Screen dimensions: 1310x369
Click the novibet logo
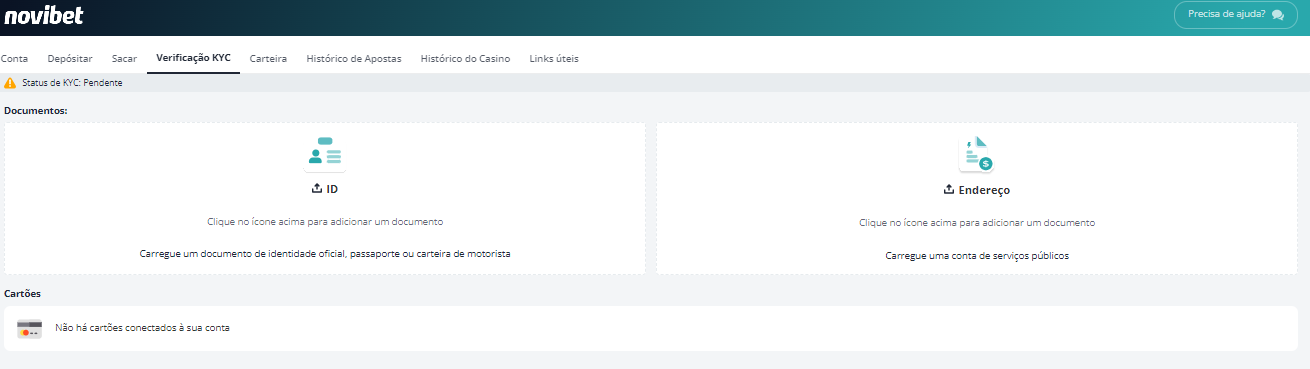(x=44, y=15)
